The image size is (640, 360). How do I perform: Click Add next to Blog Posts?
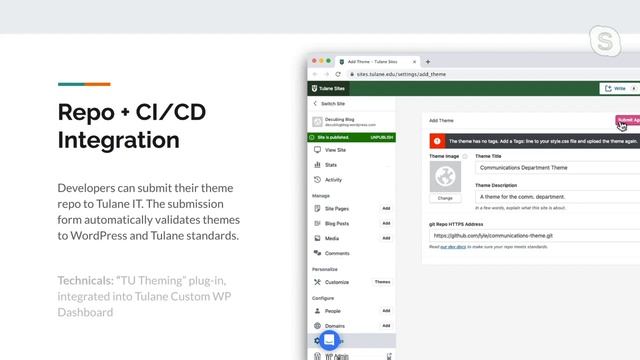tap(386, 223)
